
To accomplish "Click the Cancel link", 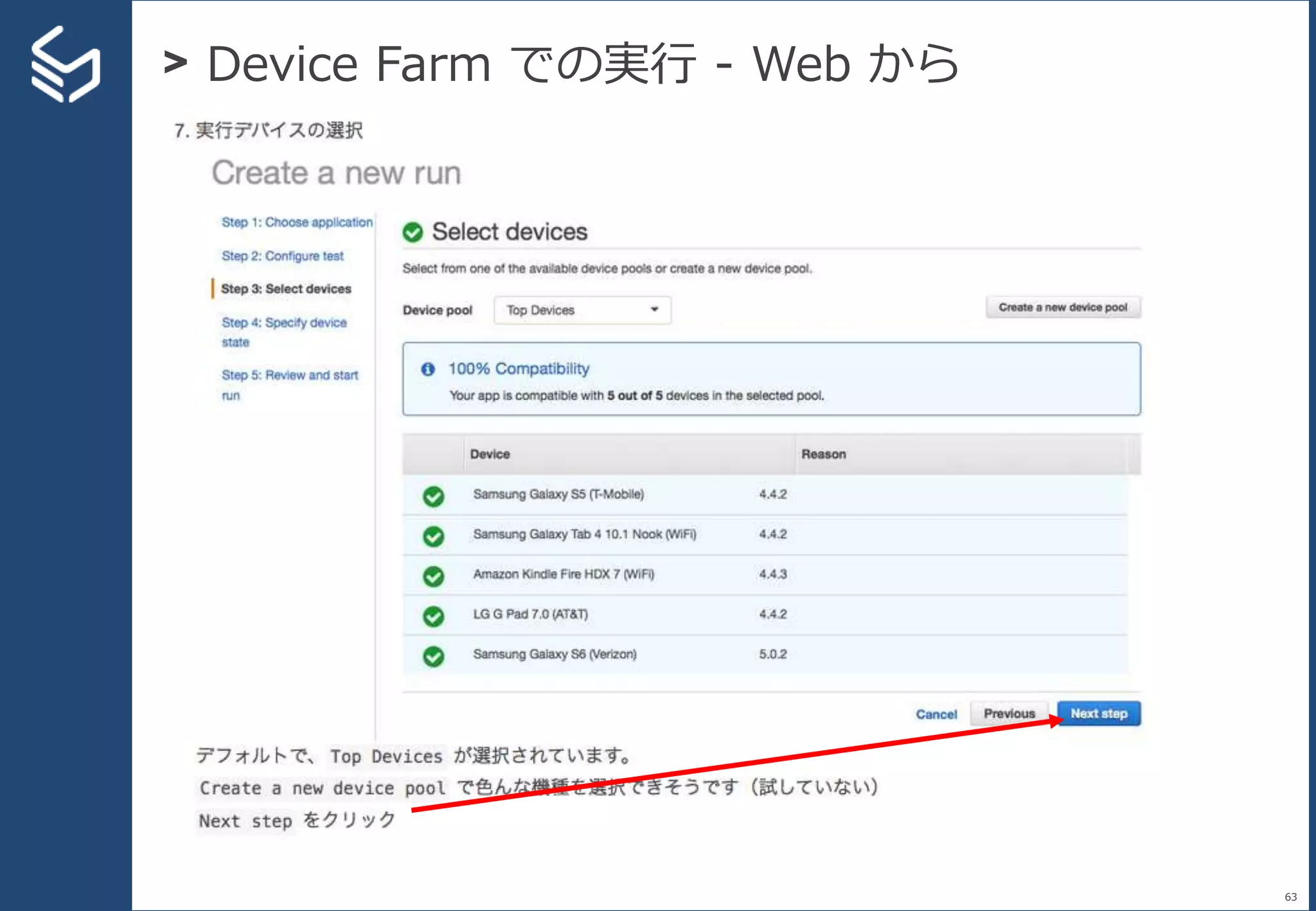I will point(936,714).
